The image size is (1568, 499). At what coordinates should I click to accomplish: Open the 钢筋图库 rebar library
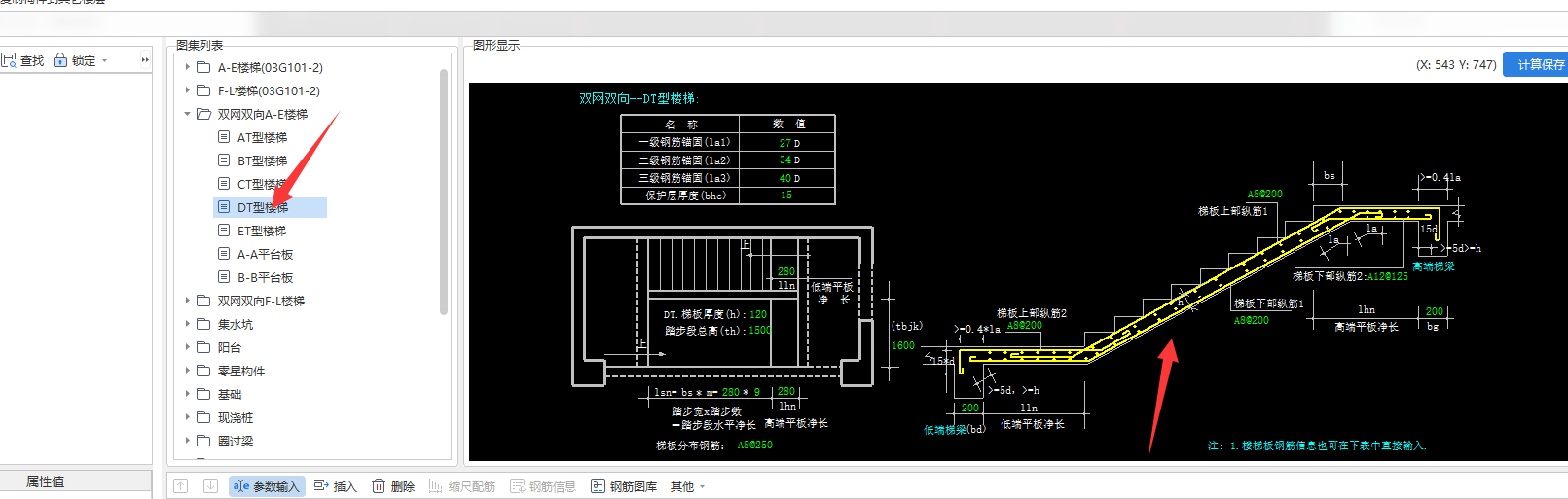pyautogui.click(x=624, y=486)
